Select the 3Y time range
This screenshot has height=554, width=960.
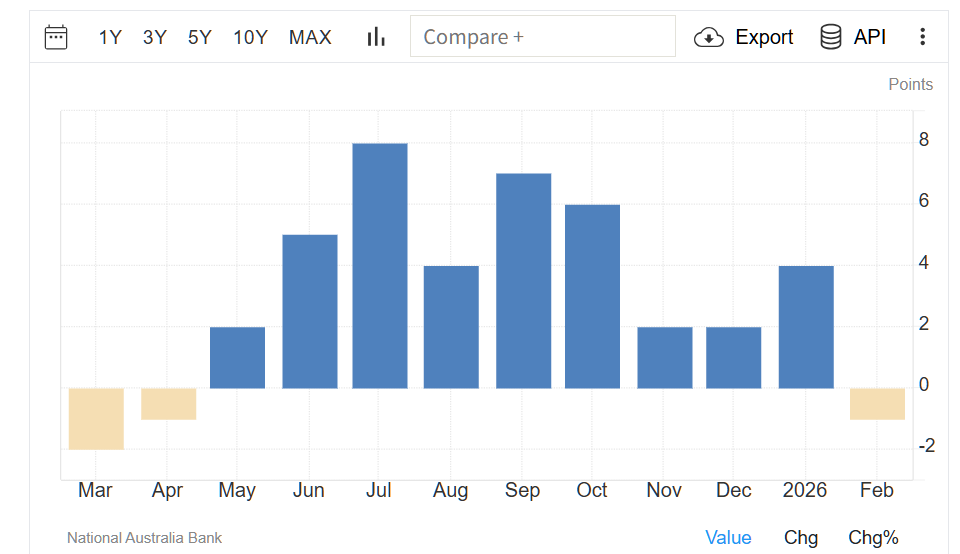[x=155, y=37]
